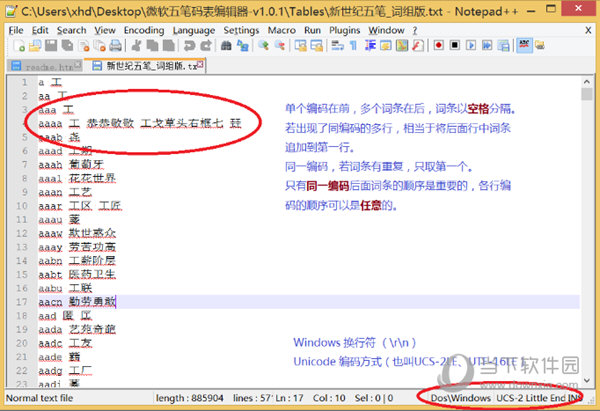Open the Edit menu
The width and height of the screenshot is (600, 411).
tap(40, 30)
